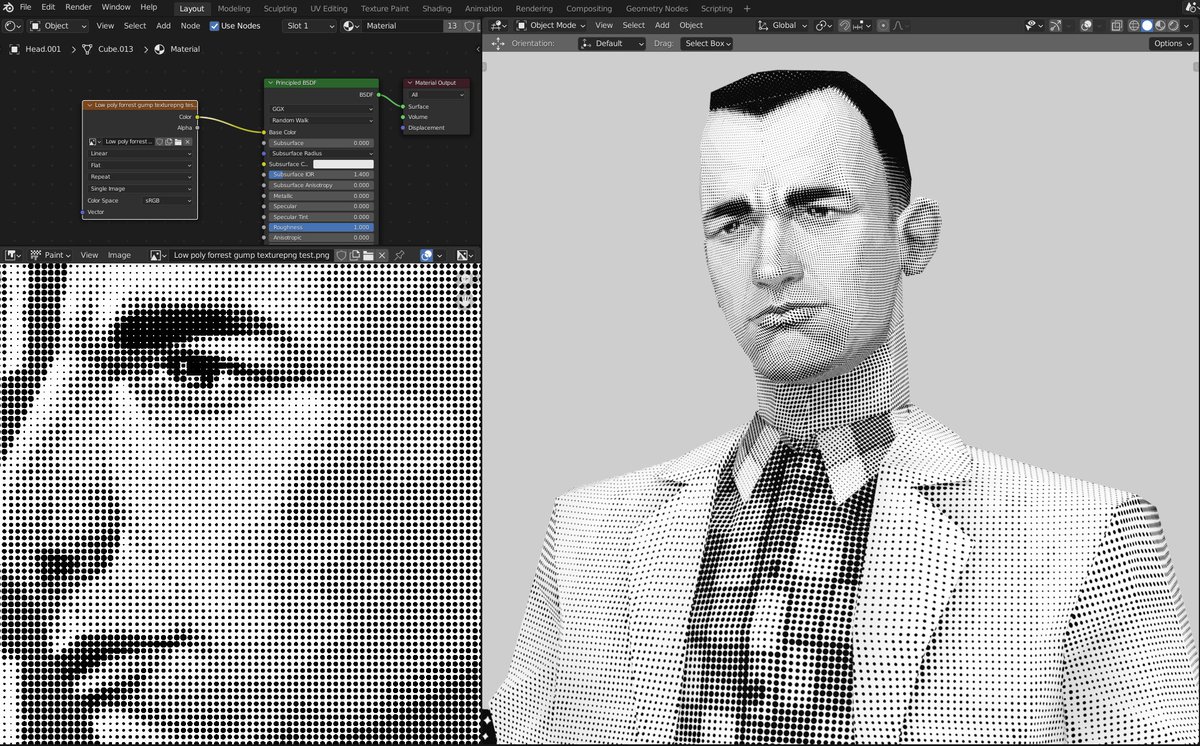Open the Select Box drag dropdown
The width and height of the screenshot is (1200, 746).
point(707,43)
